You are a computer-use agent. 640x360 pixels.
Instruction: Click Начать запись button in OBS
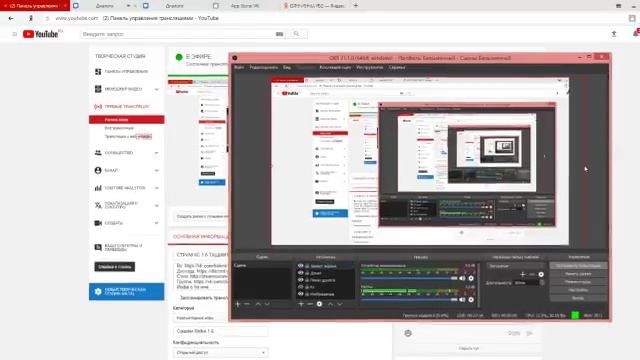point(578,274)
